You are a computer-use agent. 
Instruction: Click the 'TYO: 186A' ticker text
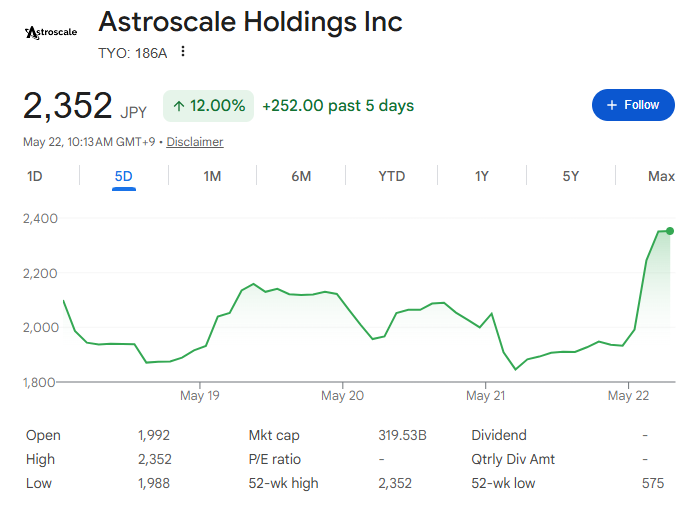(133, 53)
